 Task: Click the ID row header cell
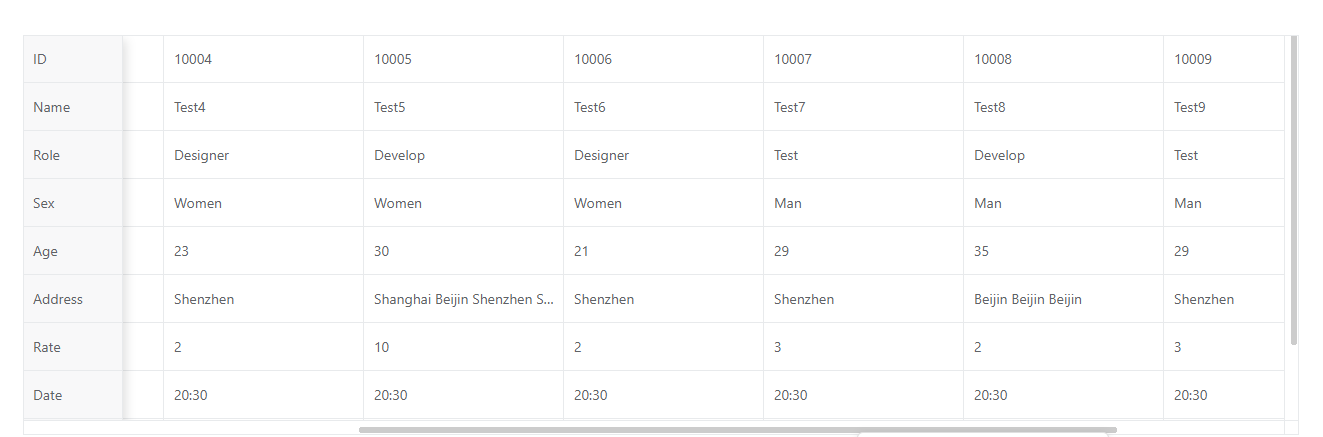tap(72, 59)
